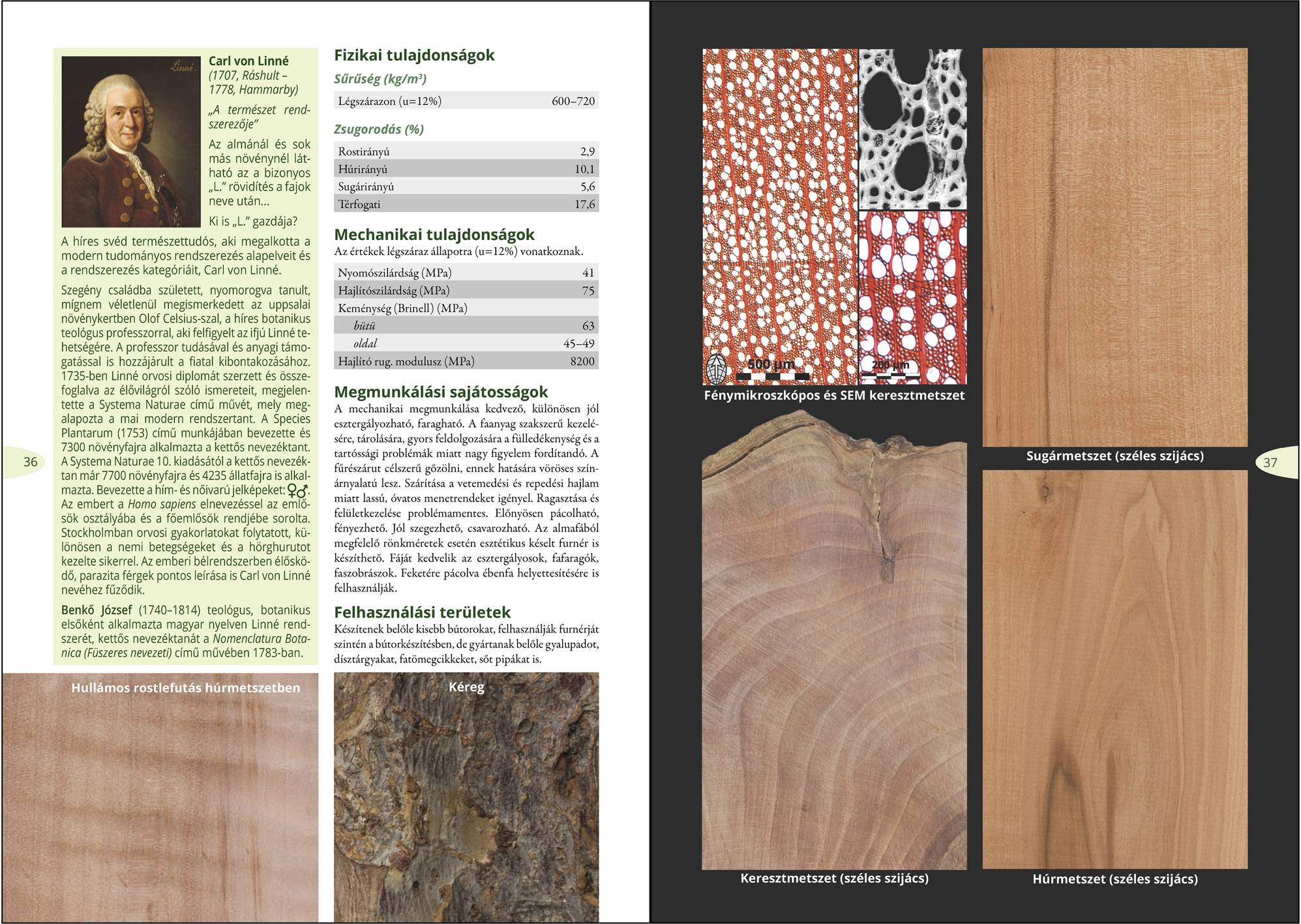Click the caption "Hullámos rostlefutás húrmetszetben"
Image resolution: width=1301 pixels, height=924 pixels.
(x=186, y=688)
